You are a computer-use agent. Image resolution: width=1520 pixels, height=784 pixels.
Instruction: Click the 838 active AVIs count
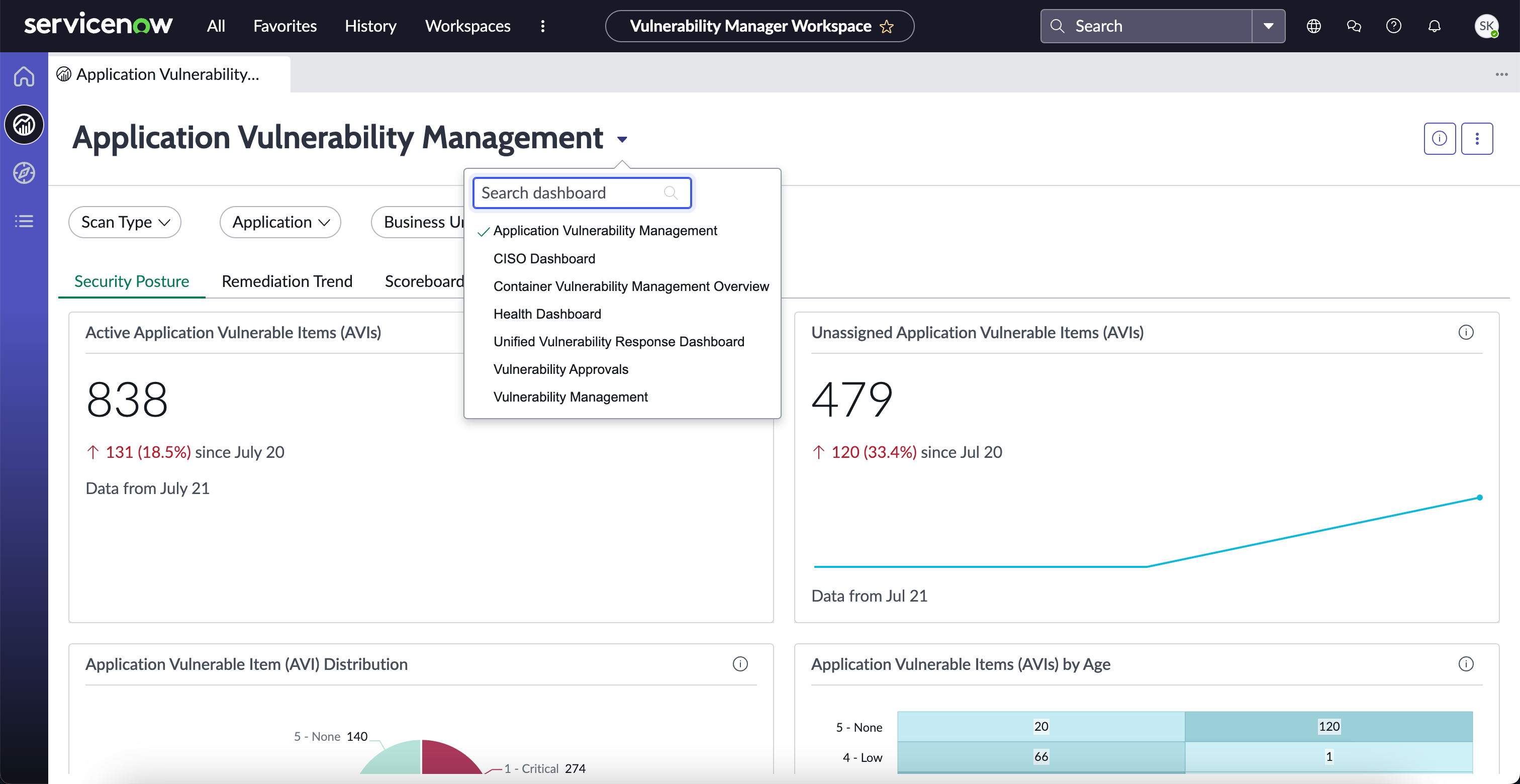(x=127, y=400)
